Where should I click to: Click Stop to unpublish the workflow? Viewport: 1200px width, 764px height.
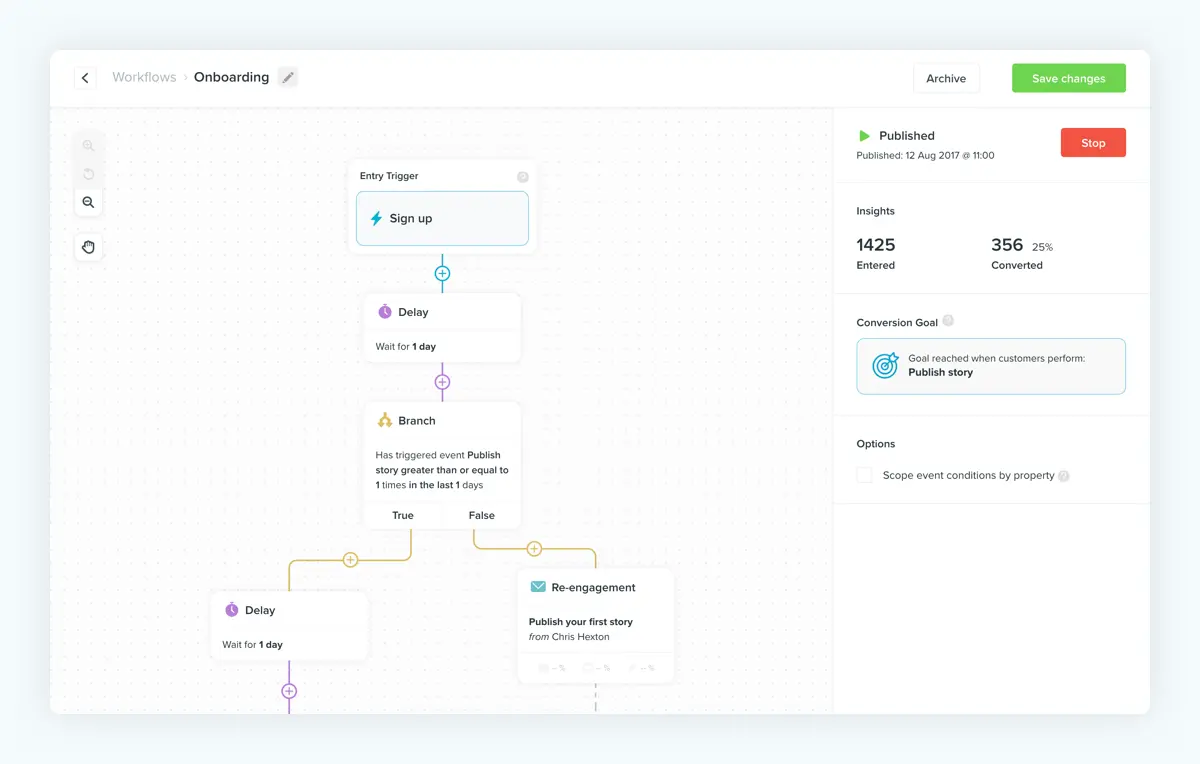[1092, 142]
